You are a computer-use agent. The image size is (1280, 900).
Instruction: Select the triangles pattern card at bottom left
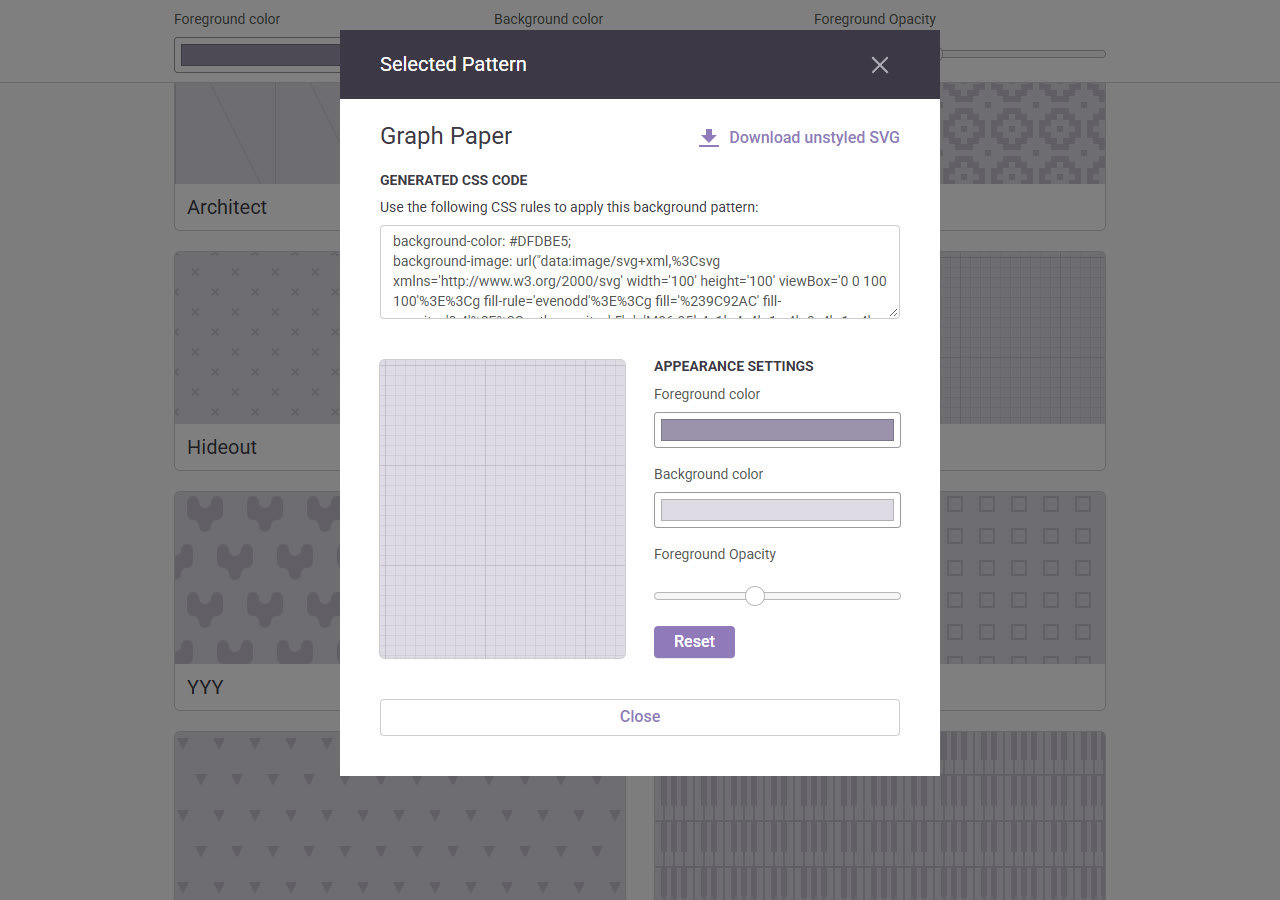[400, 816]
